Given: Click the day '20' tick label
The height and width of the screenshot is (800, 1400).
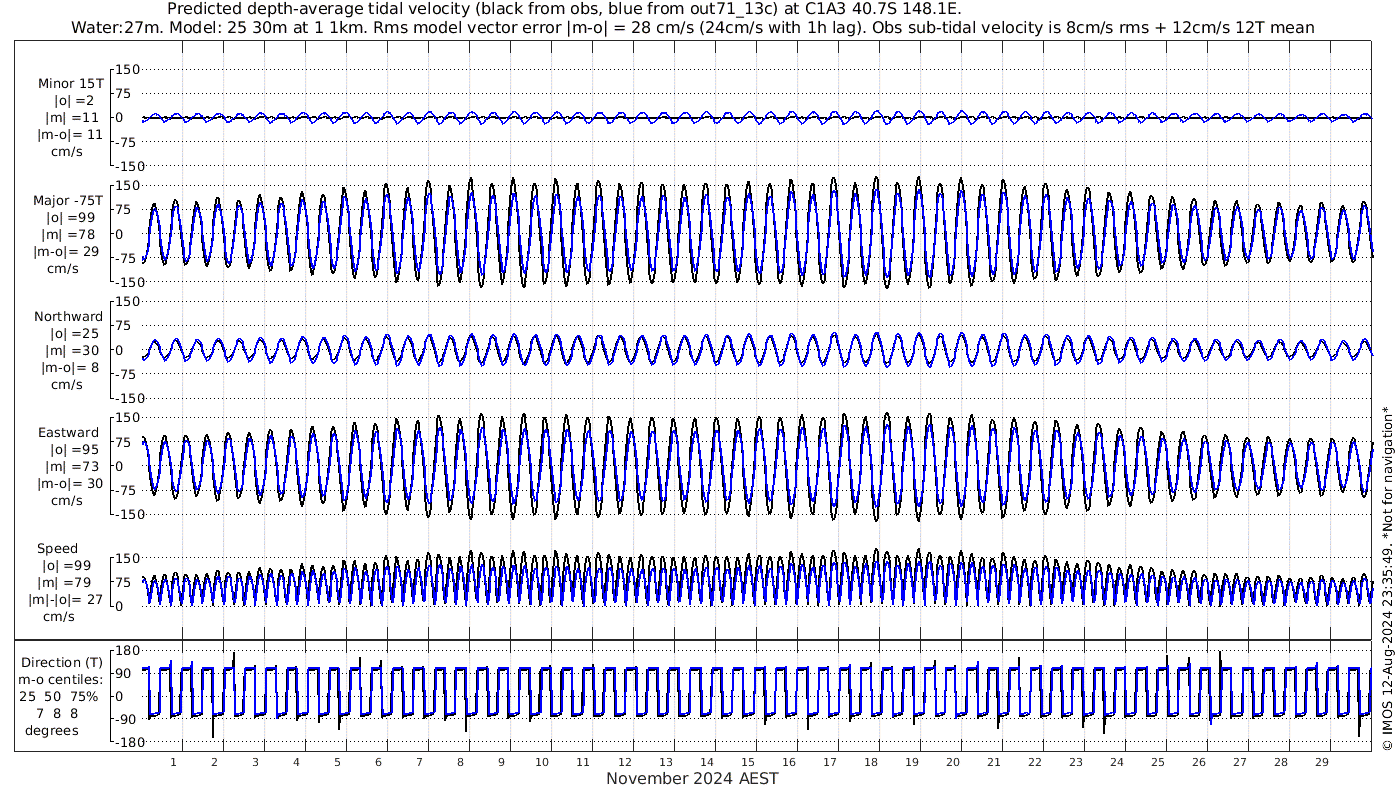Looking at the screenshot, I should [952, 762].
